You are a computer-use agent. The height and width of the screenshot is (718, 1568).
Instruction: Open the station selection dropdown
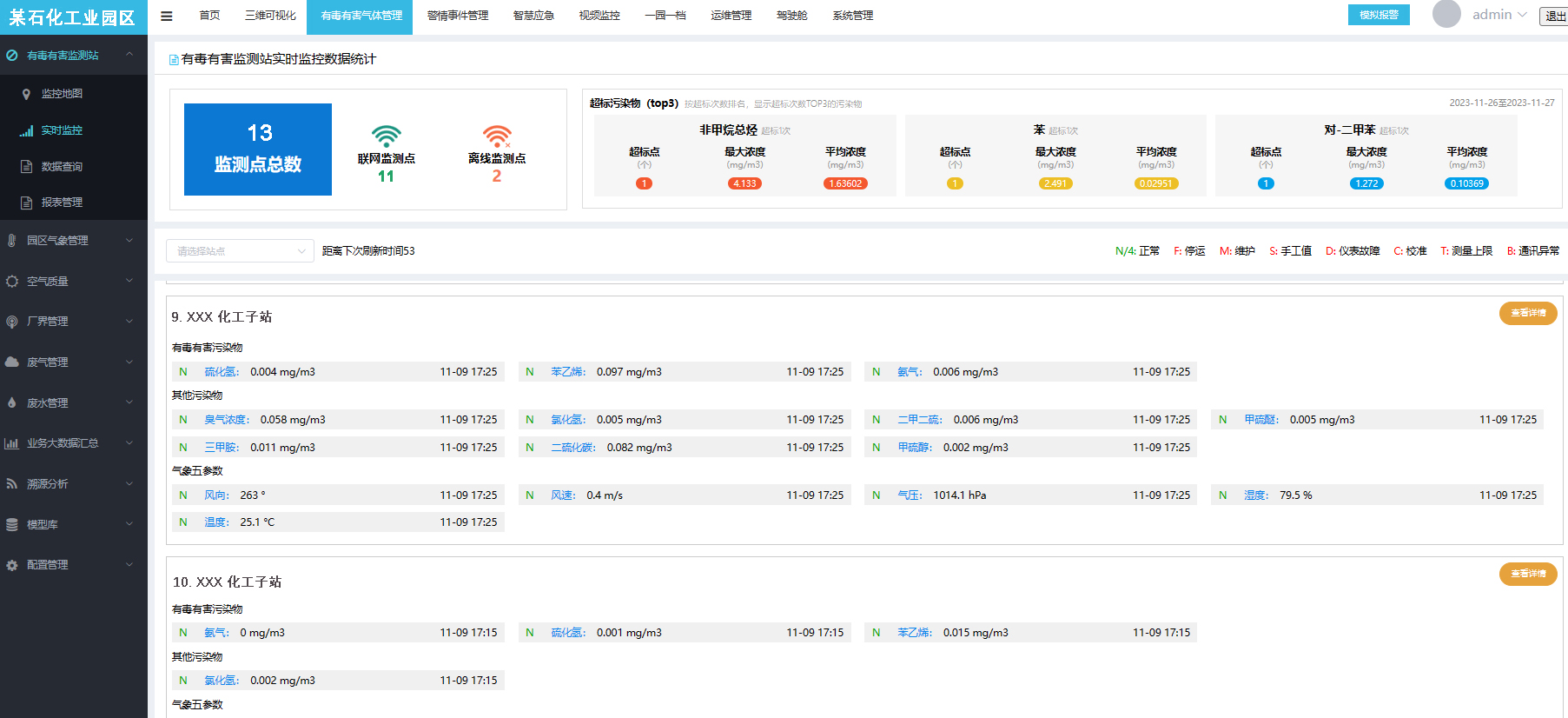coord(240,251)
